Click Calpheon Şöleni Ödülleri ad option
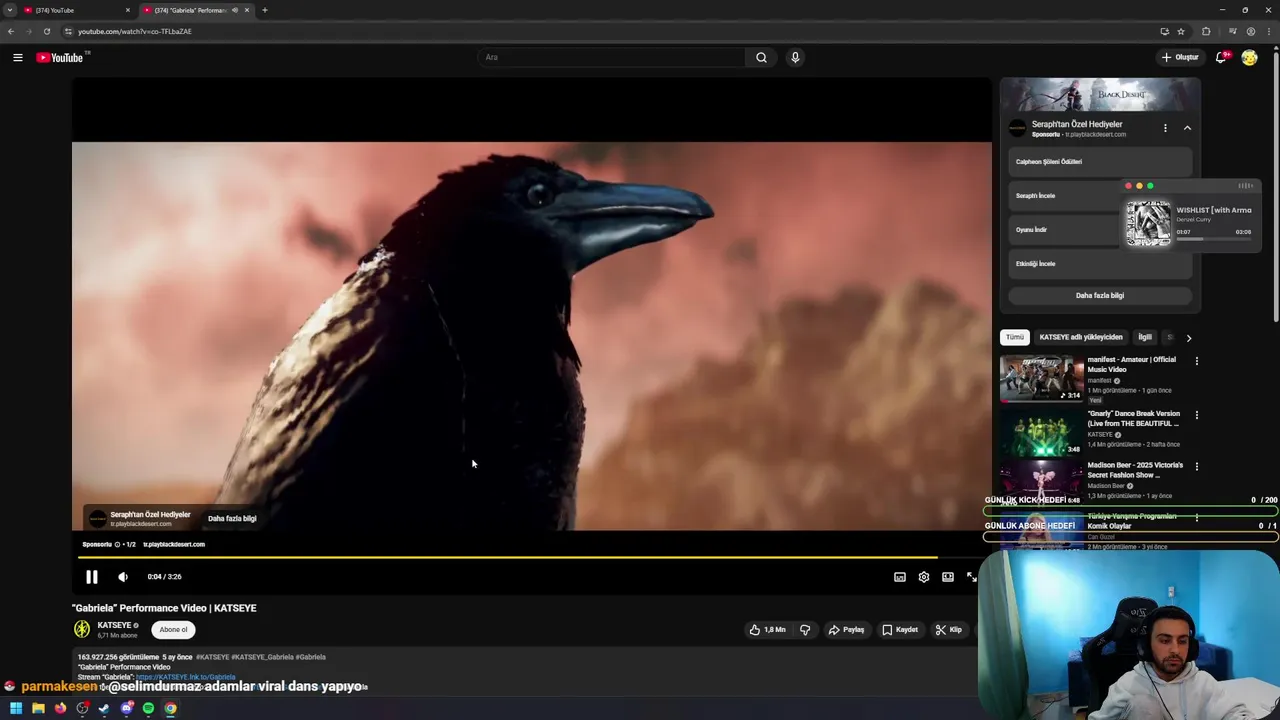The height and width of the screenshot is (720, 1280). pos(1100,162)
